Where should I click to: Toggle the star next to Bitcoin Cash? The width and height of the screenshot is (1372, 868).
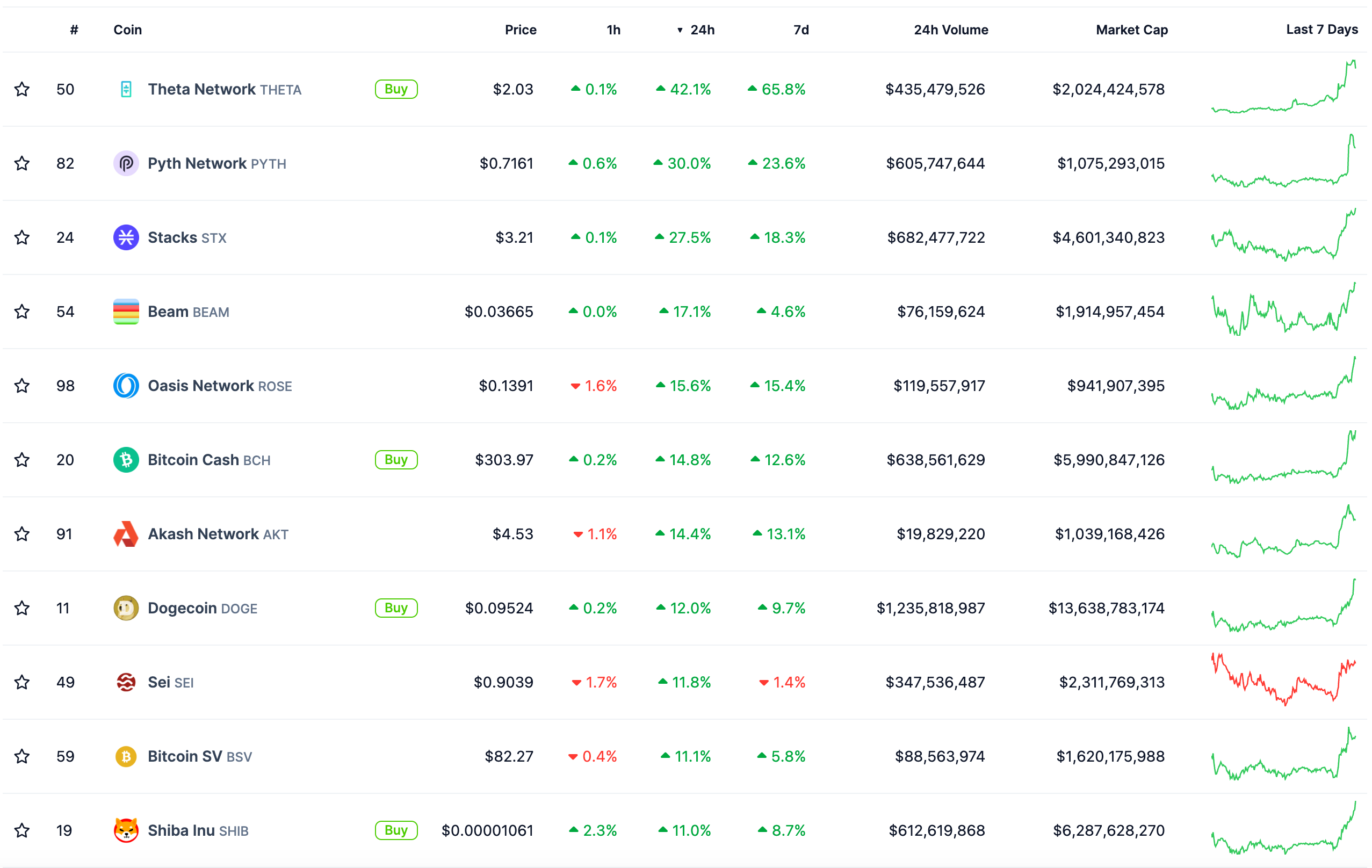[22, 460]
